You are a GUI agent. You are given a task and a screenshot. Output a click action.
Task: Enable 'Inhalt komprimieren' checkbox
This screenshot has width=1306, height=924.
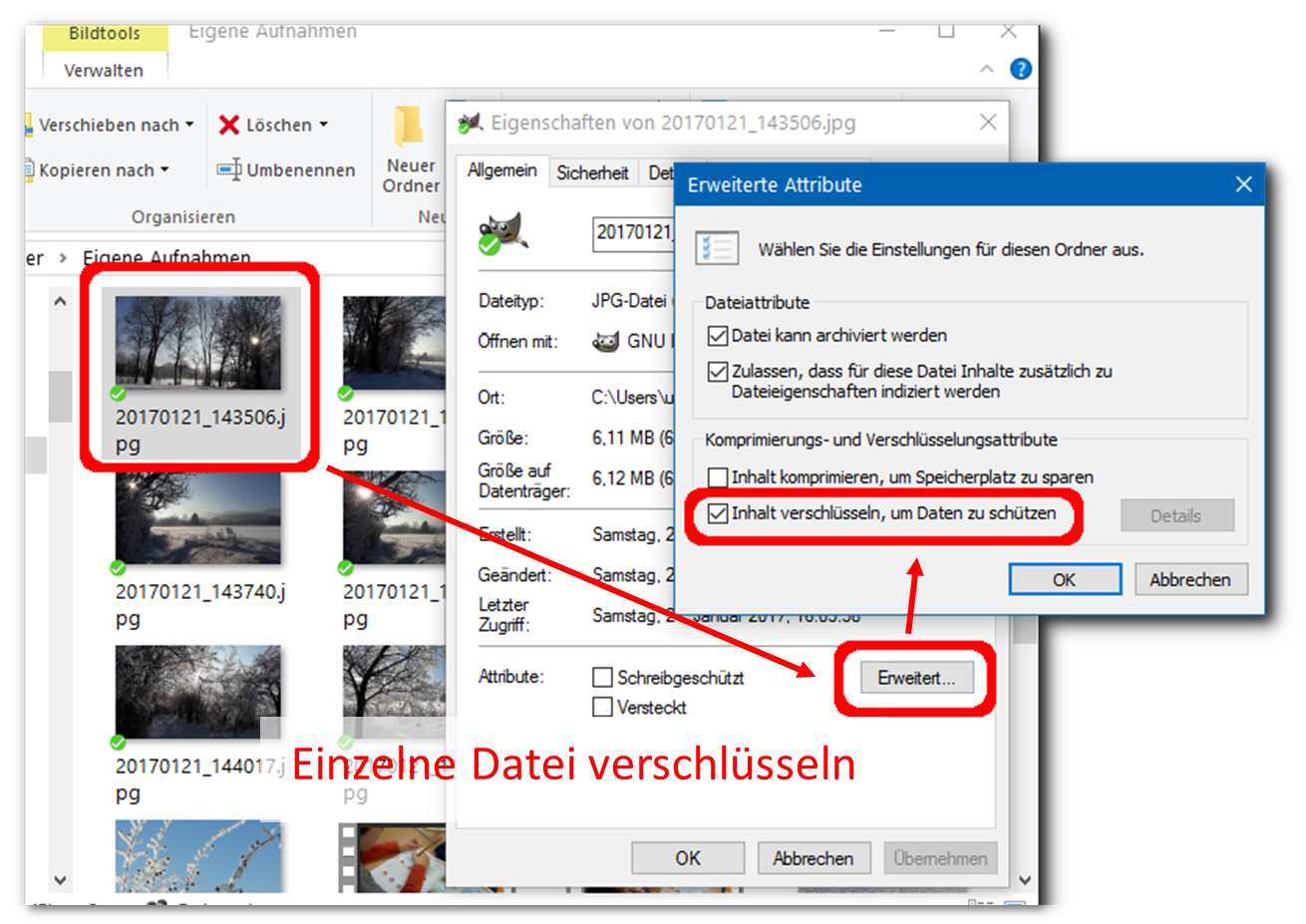(x=717, y=477)
